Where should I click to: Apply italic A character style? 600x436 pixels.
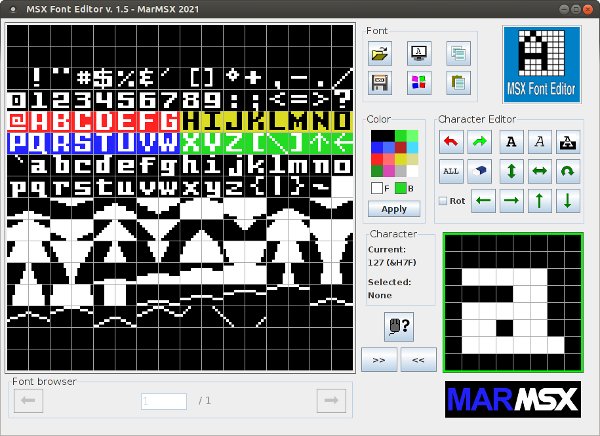click(540, 142)
